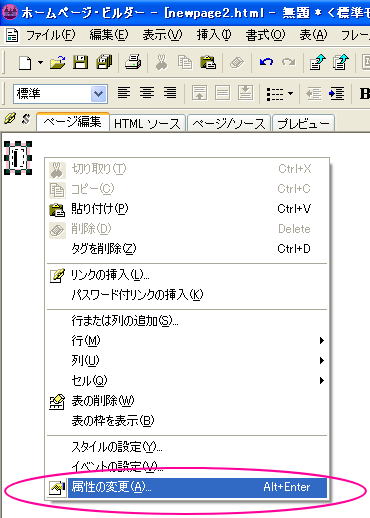370x518 pixels.
Task: Choose 属性の変更(A)... in context menu
Action: pyautogui.click(x=187, y=488)
